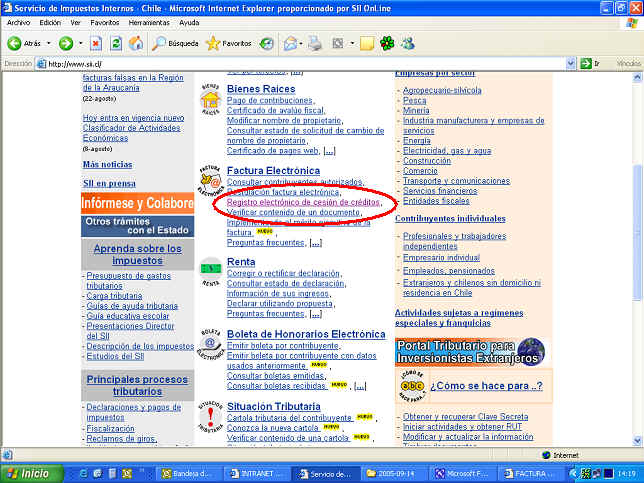Open the Mail icon dropdown arrow
644x483 pixels.
[x=301, y=43]
